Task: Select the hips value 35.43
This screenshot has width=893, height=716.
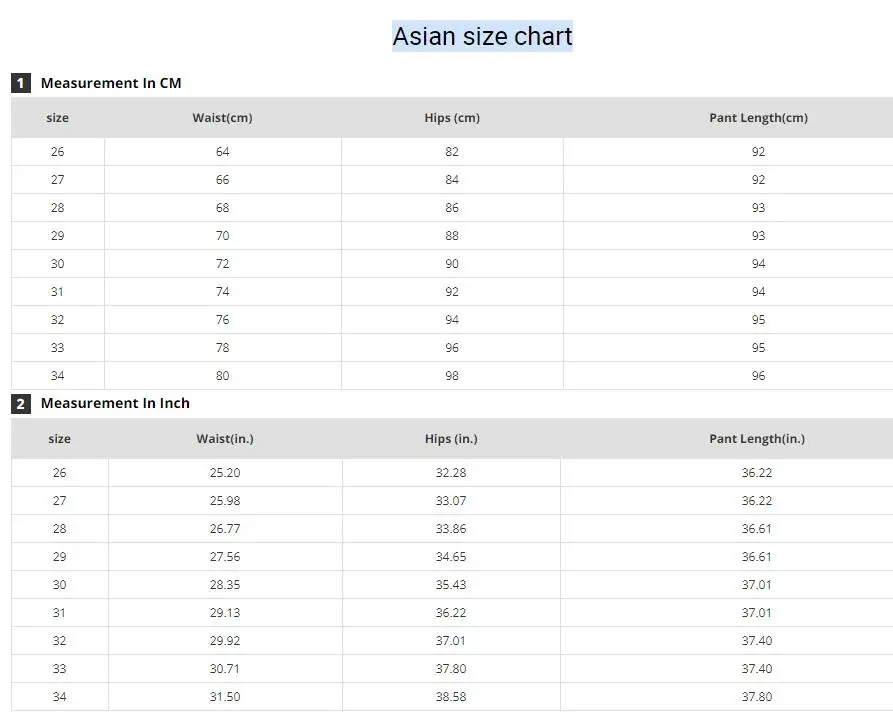Action: click(x=451, y=585)
